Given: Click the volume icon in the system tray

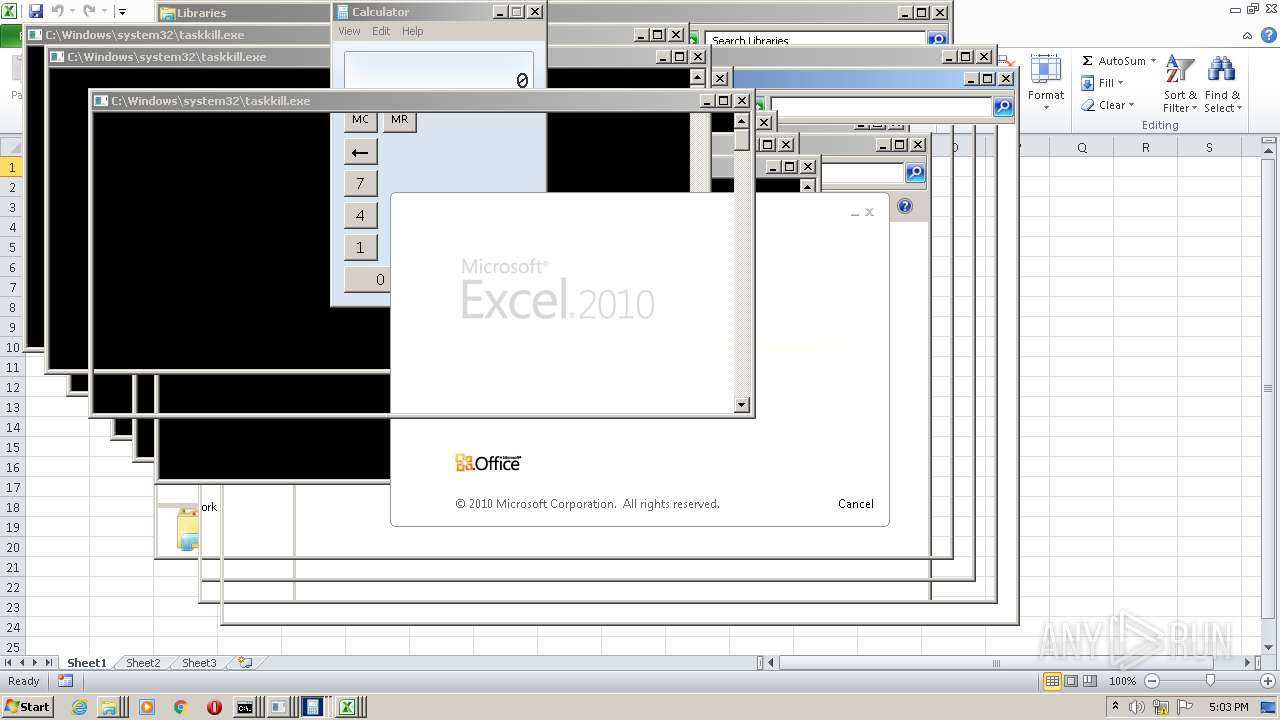Looking at the screenshot, I should [x=1137, y=707].
